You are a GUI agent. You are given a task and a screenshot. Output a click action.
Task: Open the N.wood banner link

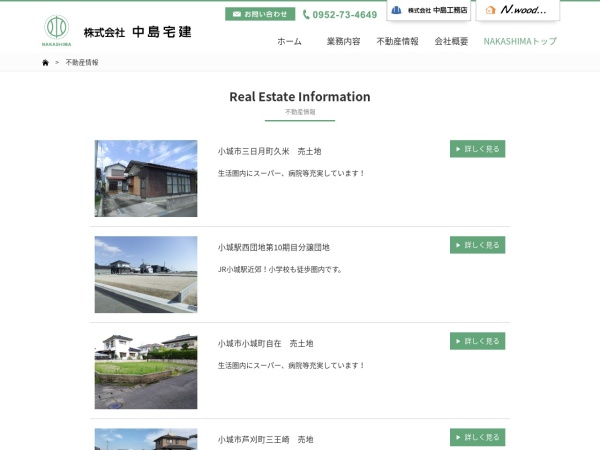tap(518, 10)
